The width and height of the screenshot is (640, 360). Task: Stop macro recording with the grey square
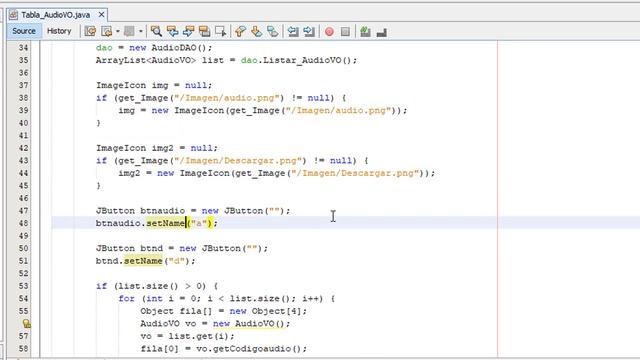345,31
